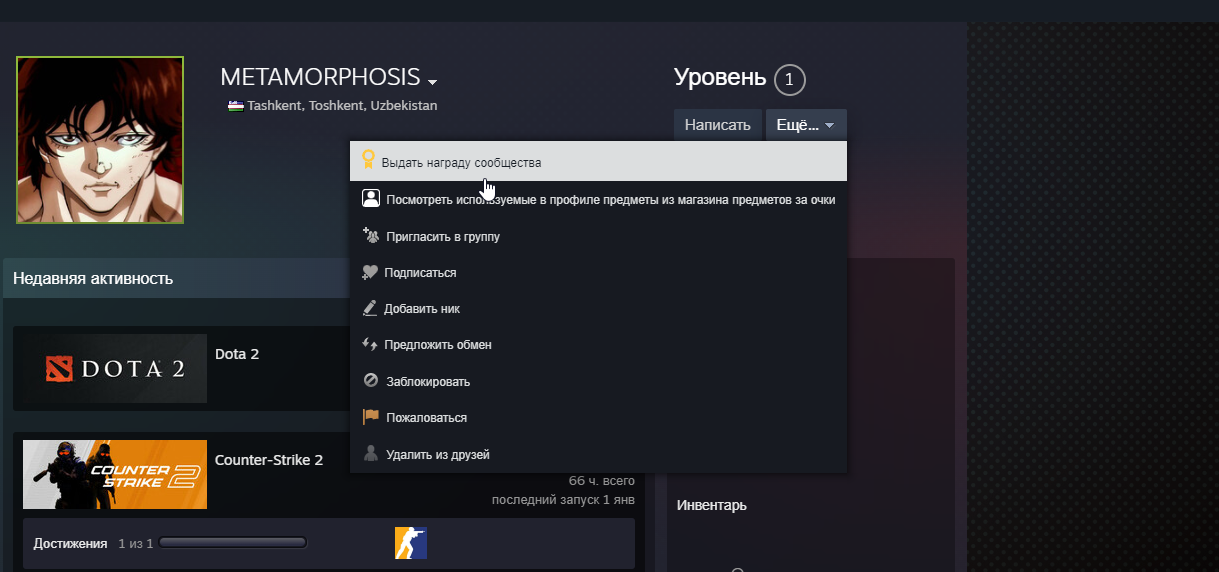1219x572 pixels.
Task: Click the invite to group people icon
Action: (370, 236)
